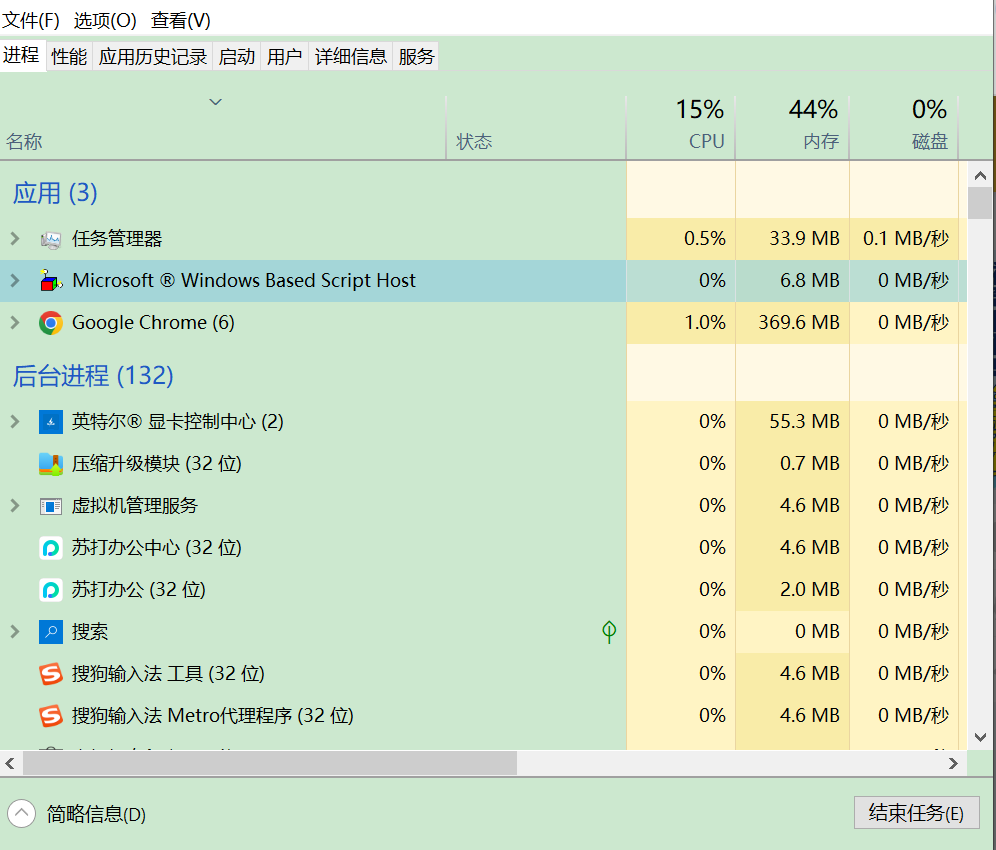
Task: Expand the 任务管理器 process row
Action: [15, 239]
